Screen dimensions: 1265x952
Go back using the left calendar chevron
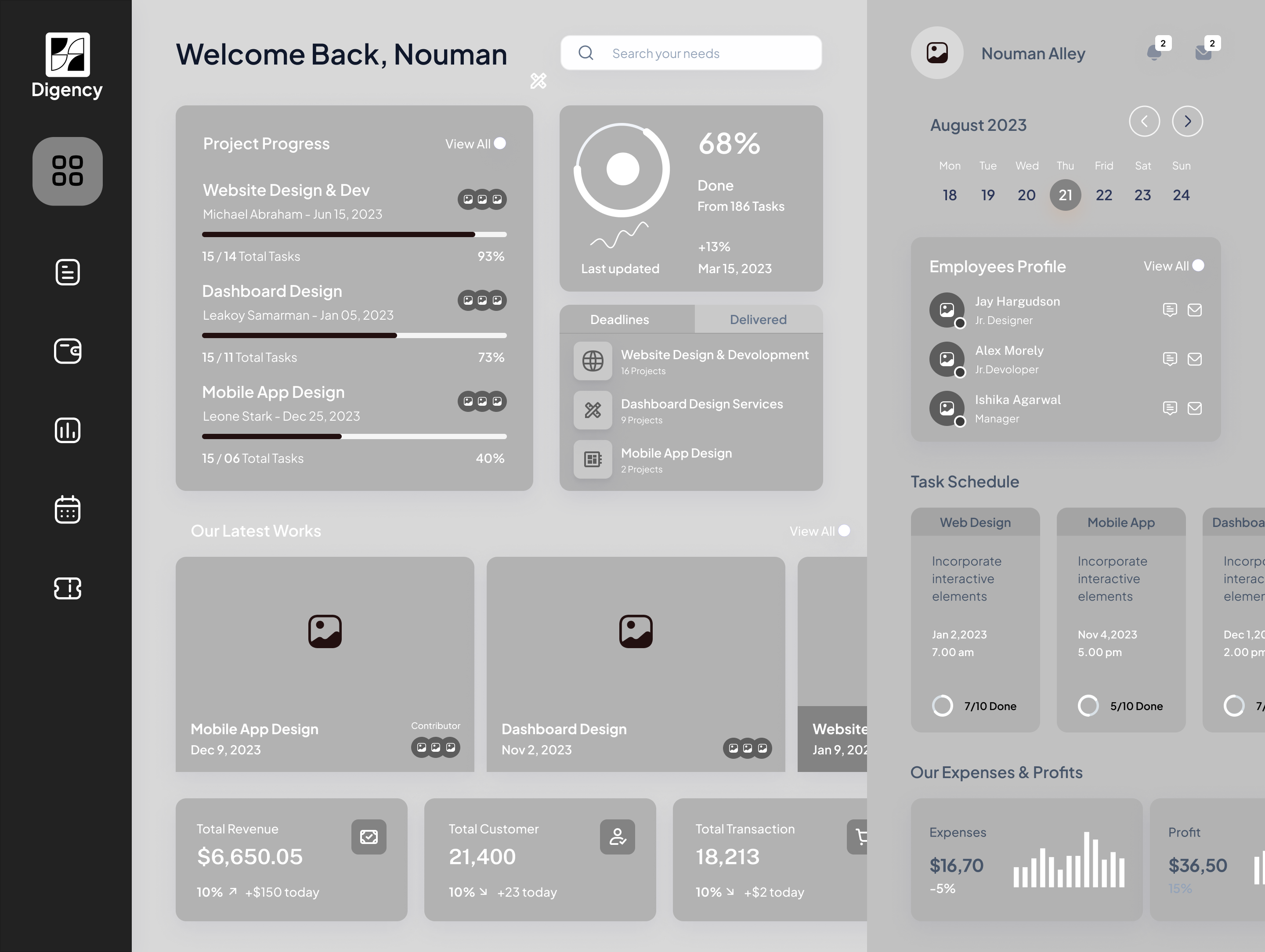pyautogui.click(x=1144, y=121)
